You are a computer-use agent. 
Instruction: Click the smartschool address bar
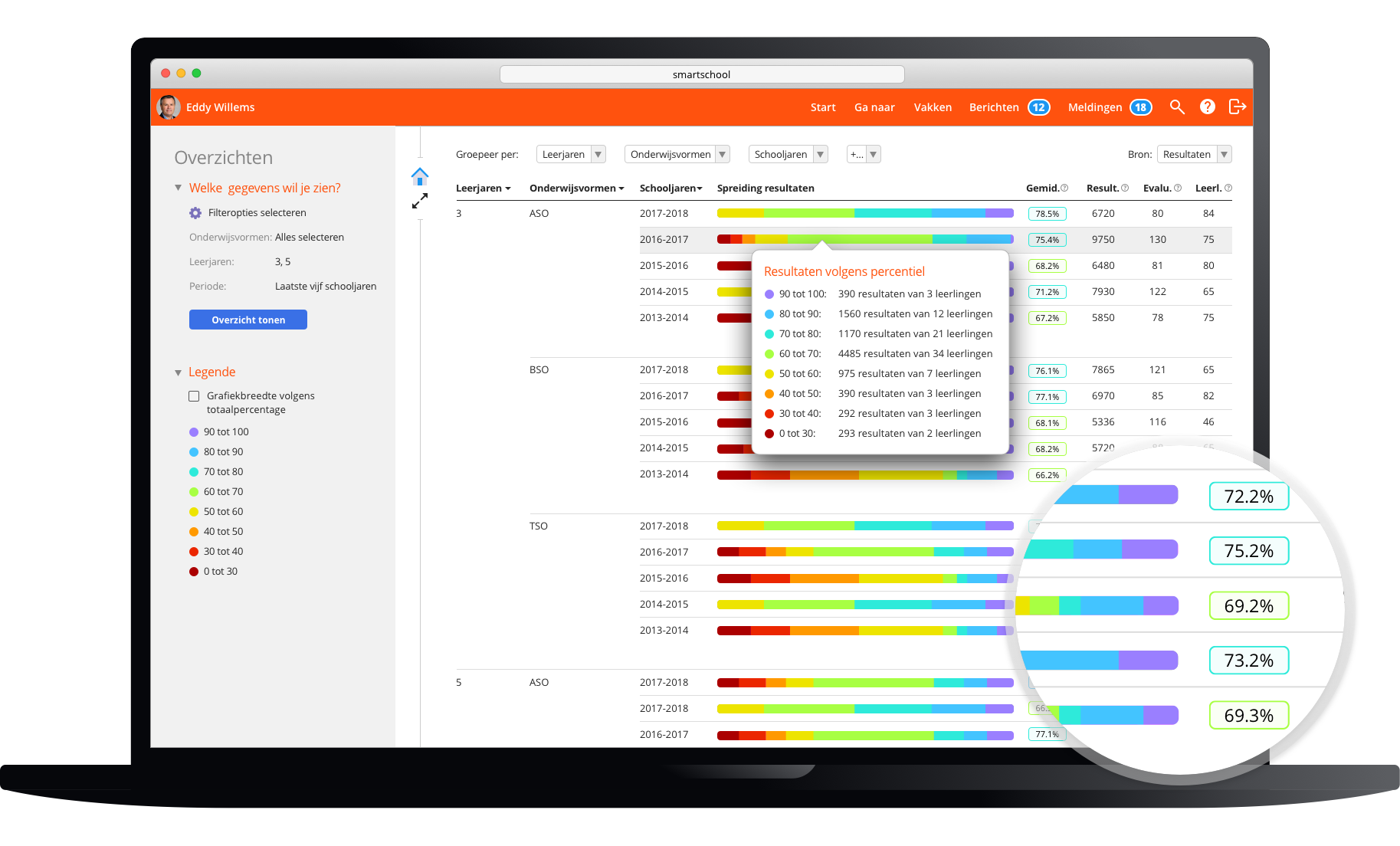click(702, 74)
